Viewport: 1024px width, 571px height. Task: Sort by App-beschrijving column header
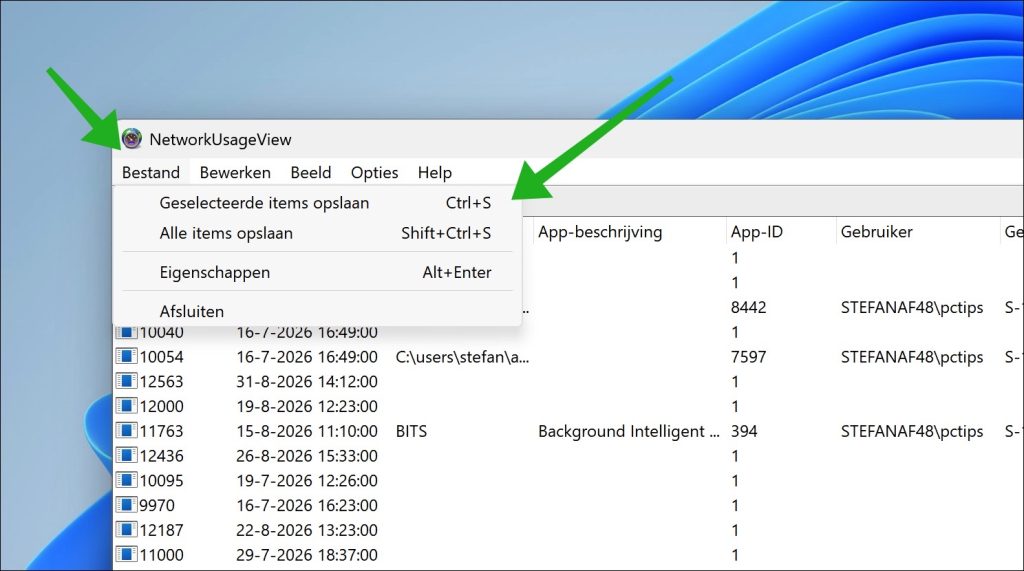[x=629, y=232]
